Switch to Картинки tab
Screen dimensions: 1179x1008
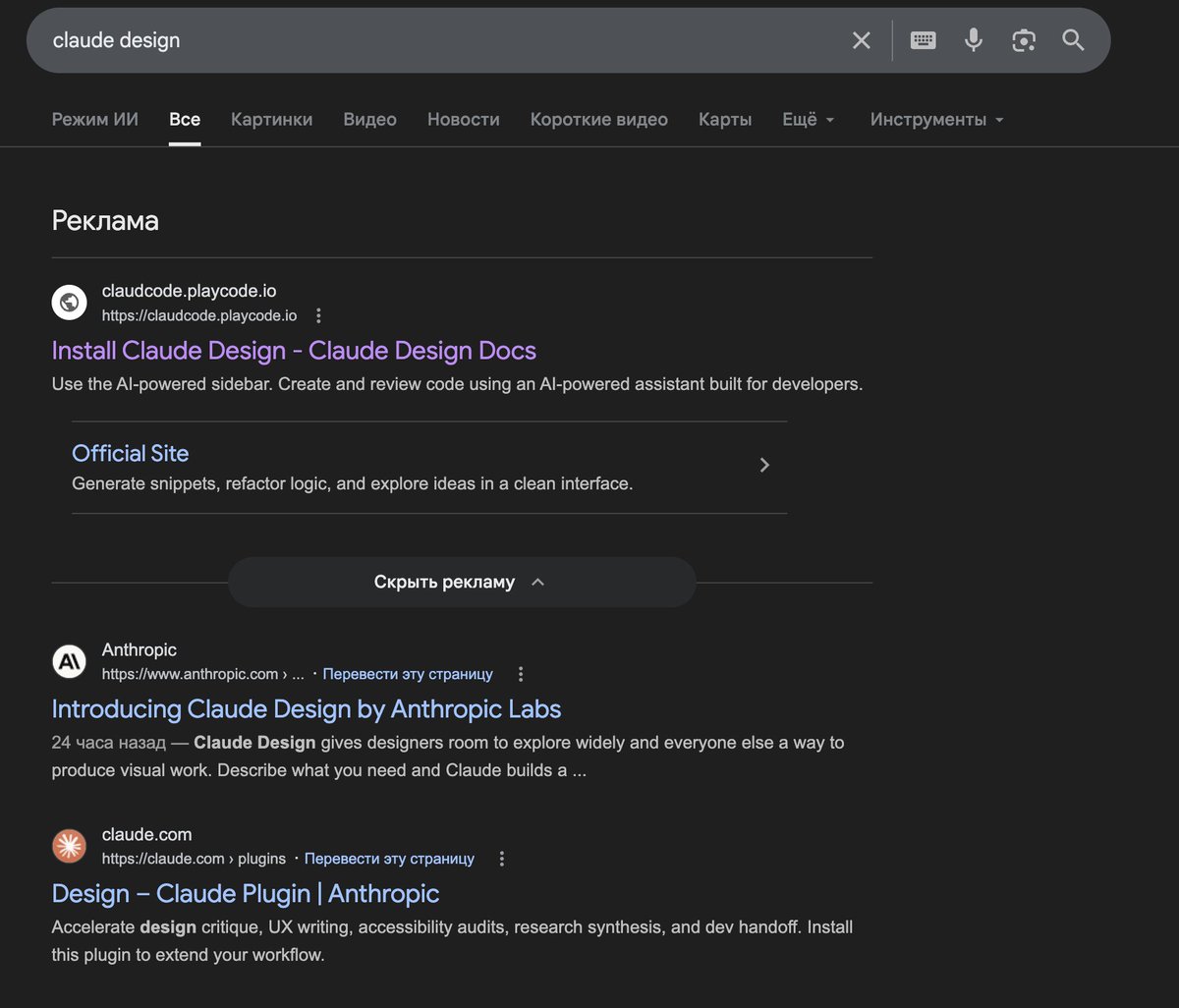pyautogui.click(x=272, y=119)
